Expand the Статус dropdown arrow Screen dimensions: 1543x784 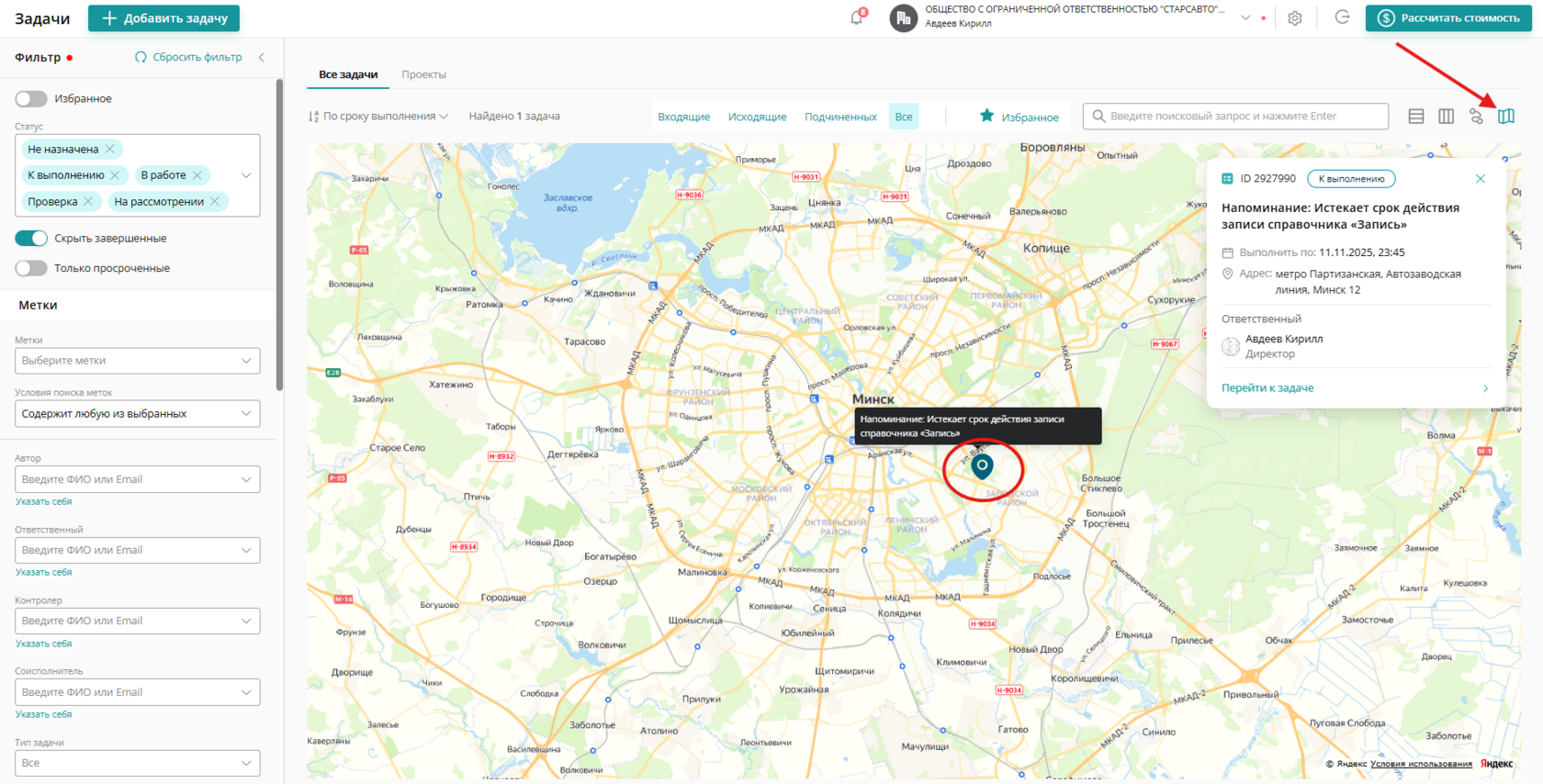tap(246, 175)
